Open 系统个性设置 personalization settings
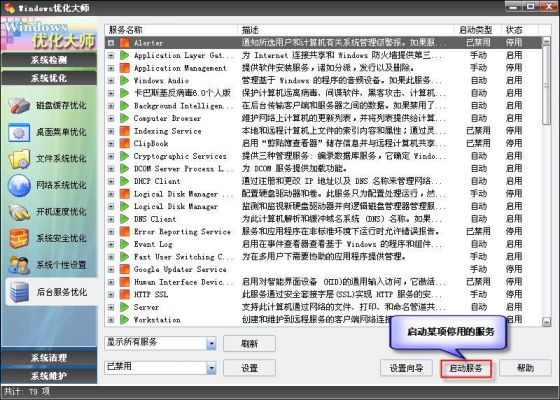The width and height of the screenshot is (560, 400). [48, 265]
